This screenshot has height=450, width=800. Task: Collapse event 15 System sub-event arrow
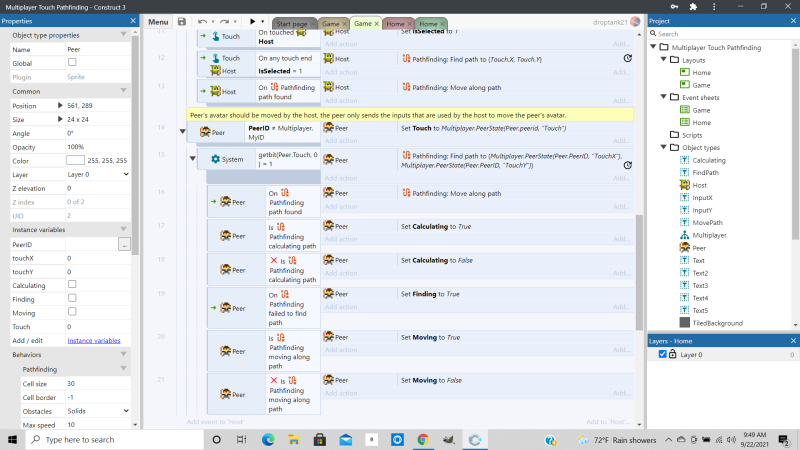coord(193,158)
